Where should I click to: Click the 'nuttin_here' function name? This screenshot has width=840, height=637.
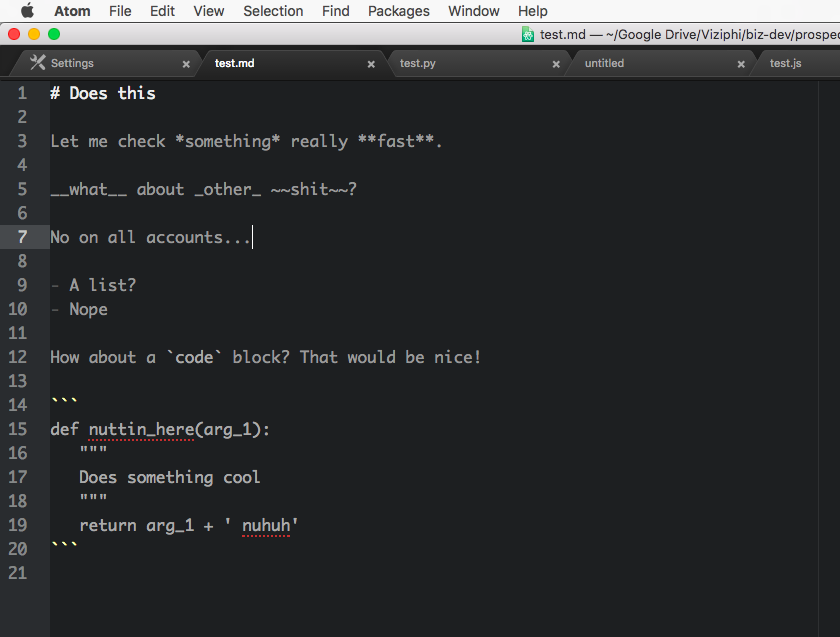(x=141, y=429)
